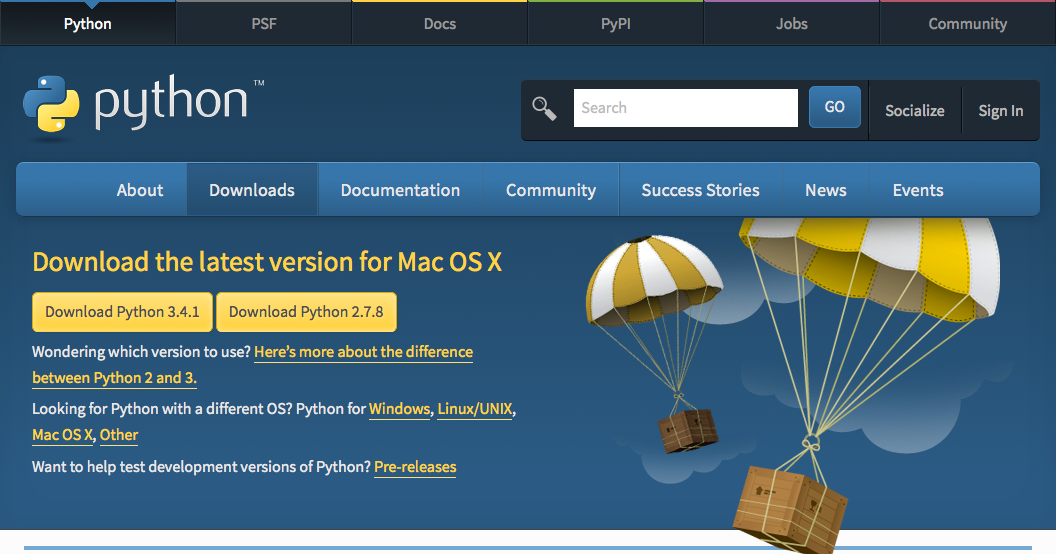The height and width of the screenshot is (554, 1056).
Task: Open the Pre-releases link
Action: (x=415, y=467)
